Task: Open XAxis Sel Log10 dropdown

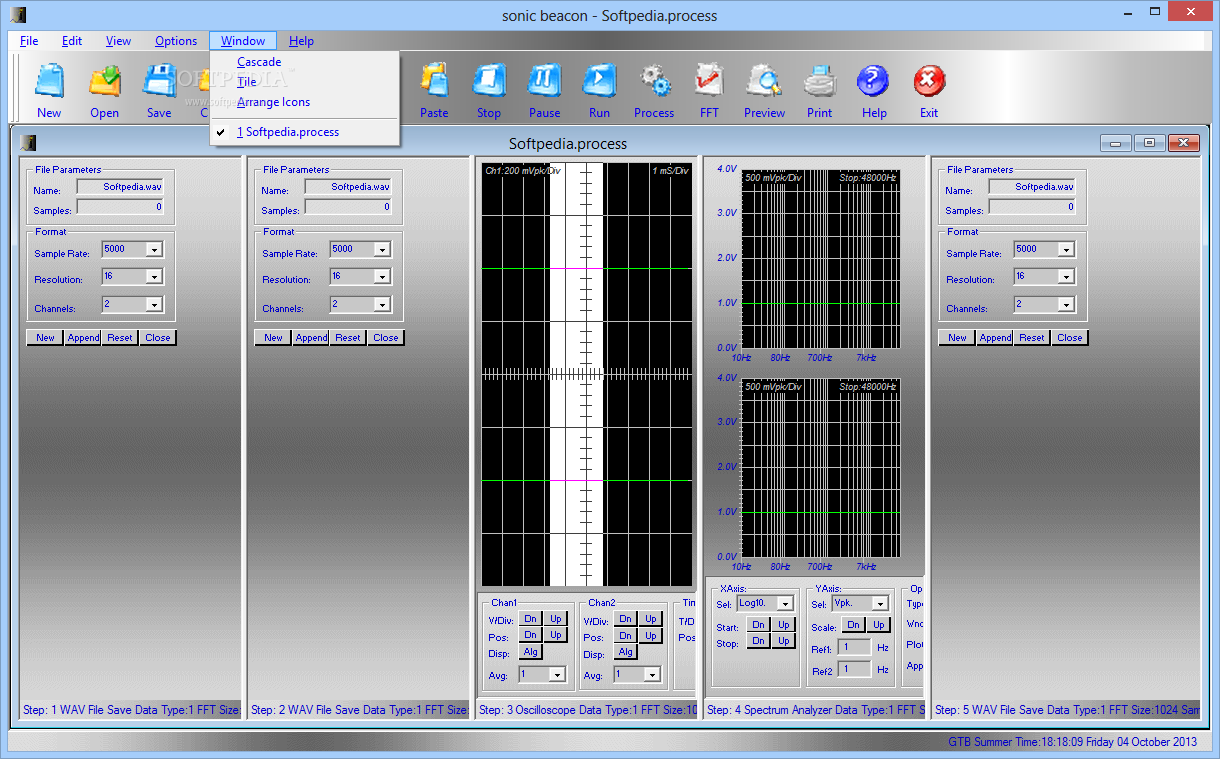Action: [785, 604]
